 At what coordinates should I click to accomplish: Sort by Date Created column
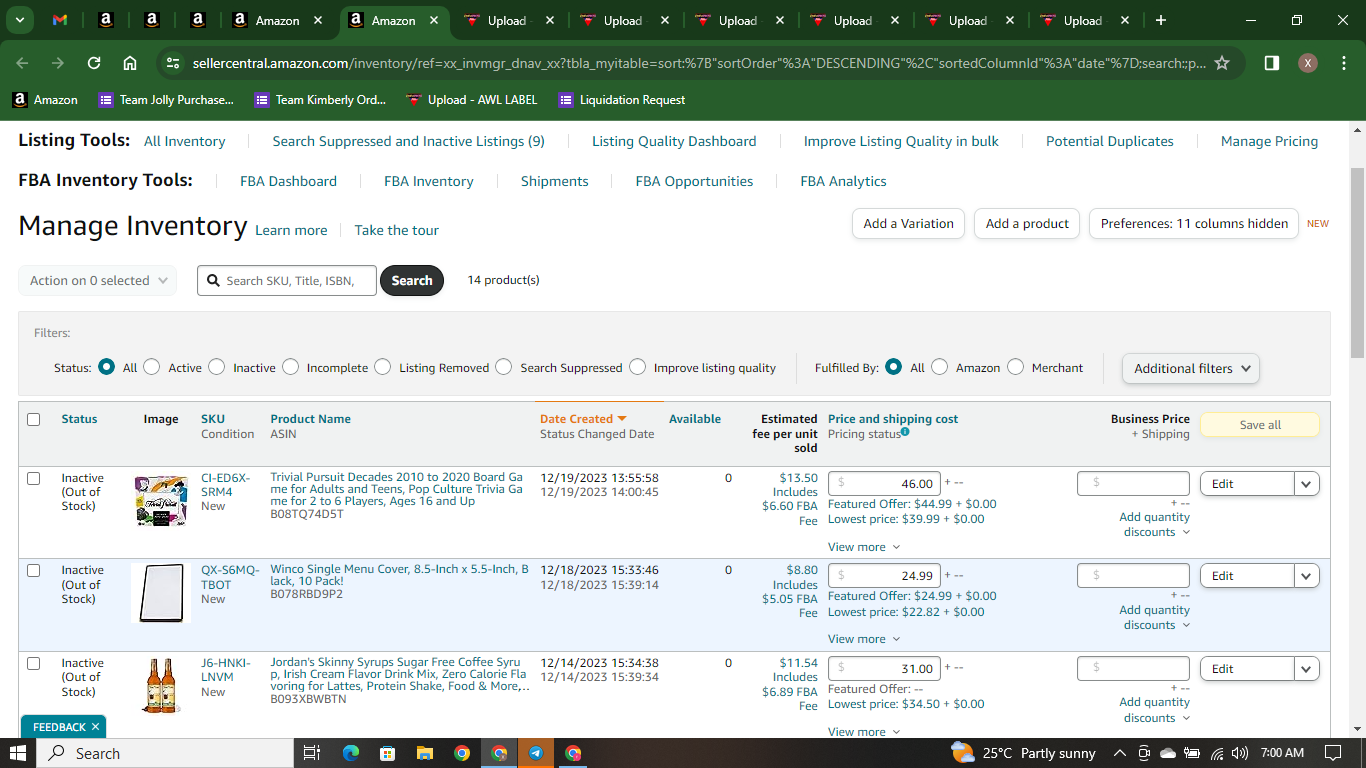583,419
